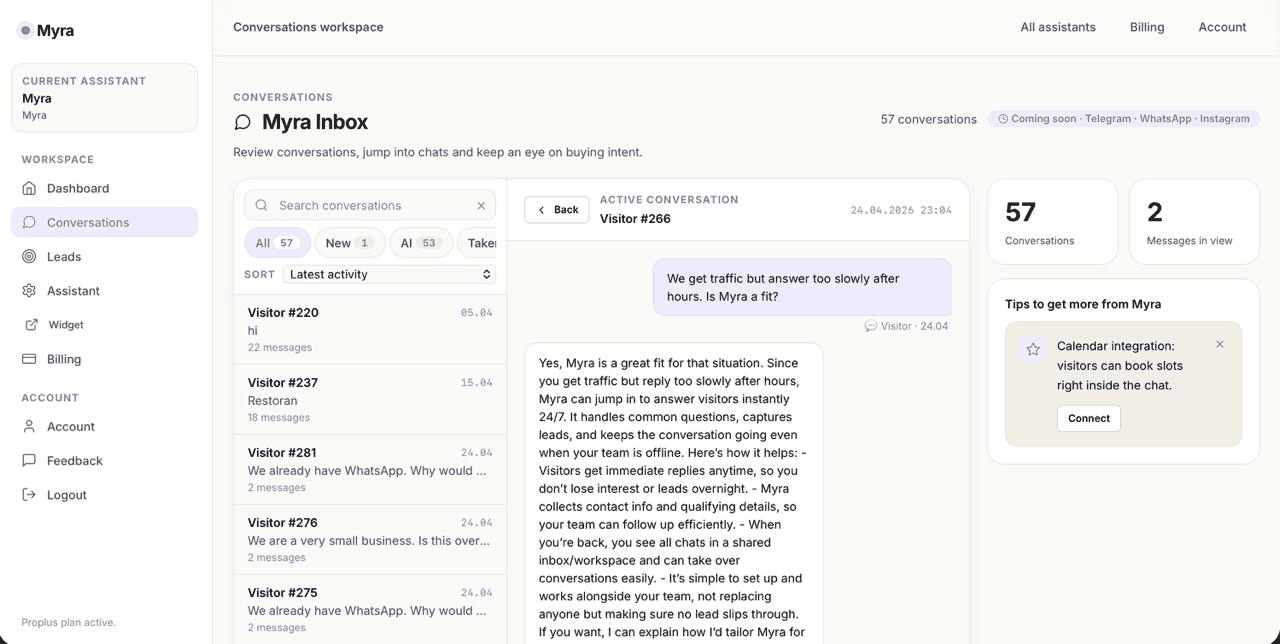Open the Dashboard sidebar link
The height and width of the screenshot is (644, 1280).
pos(105,188)
